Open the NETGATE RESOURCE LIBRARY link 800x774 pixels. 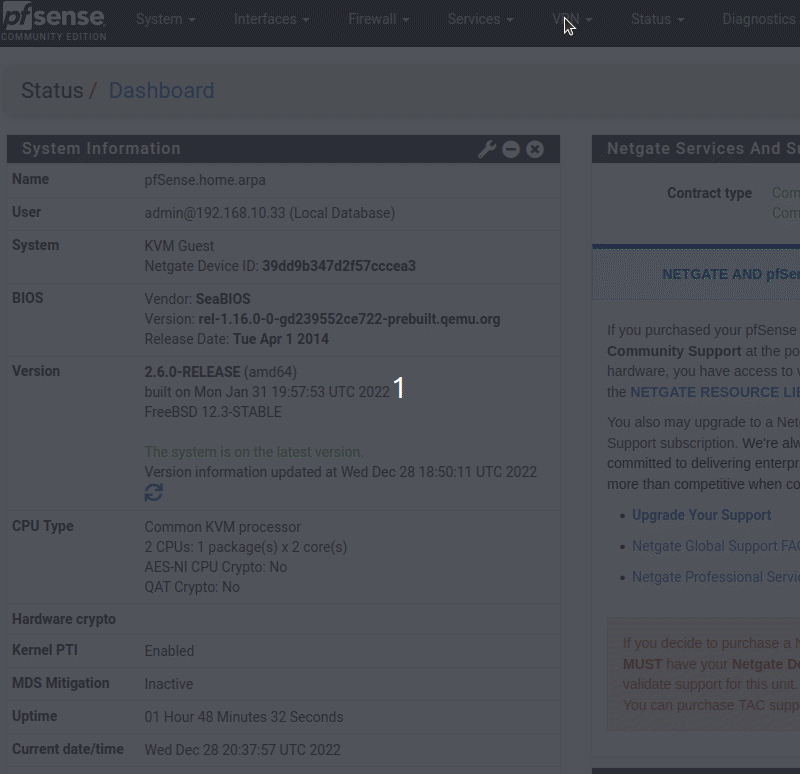pyautogui.click(x=714, y=392)
